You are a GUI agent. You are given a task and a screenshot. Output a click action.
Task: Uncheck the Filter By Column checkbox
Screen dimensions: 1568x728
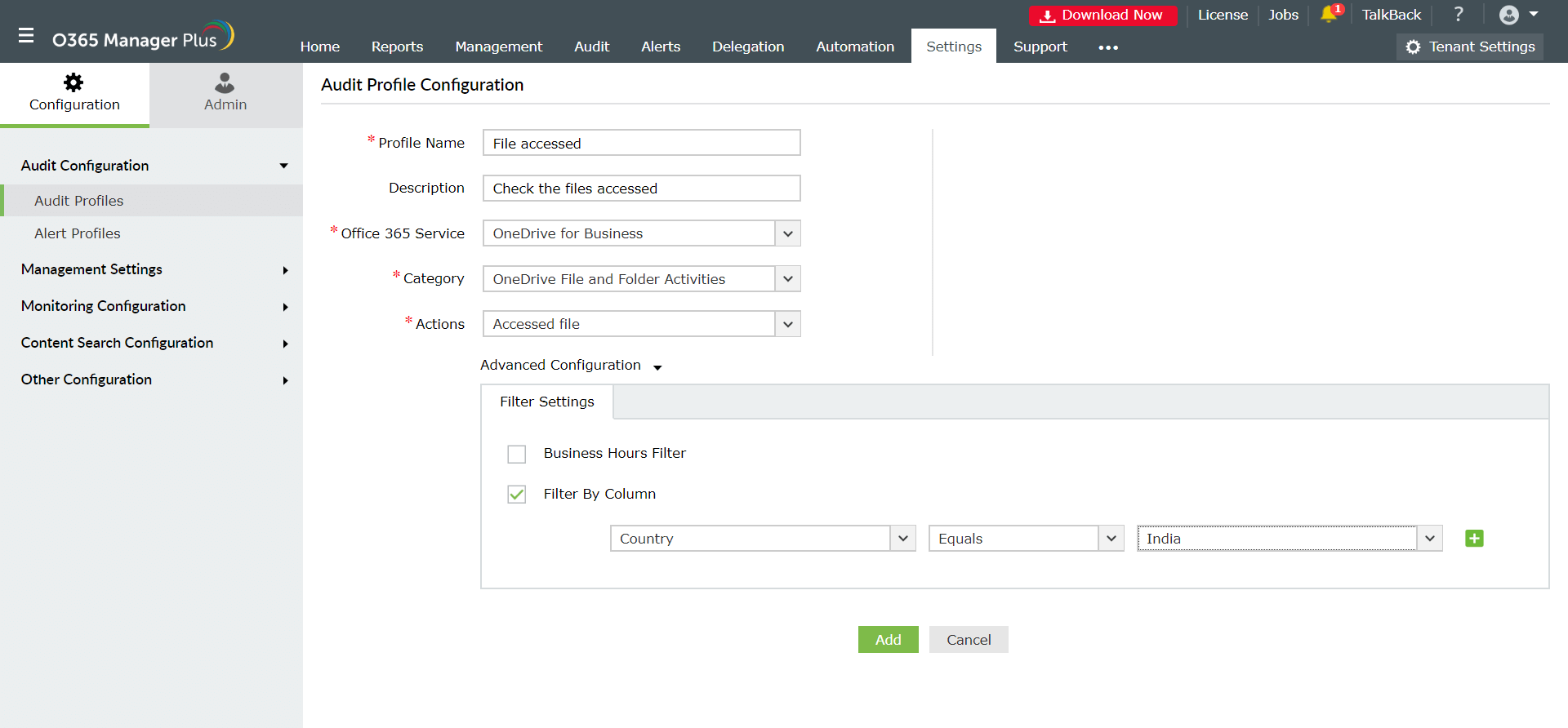click(x=517, y=495)
